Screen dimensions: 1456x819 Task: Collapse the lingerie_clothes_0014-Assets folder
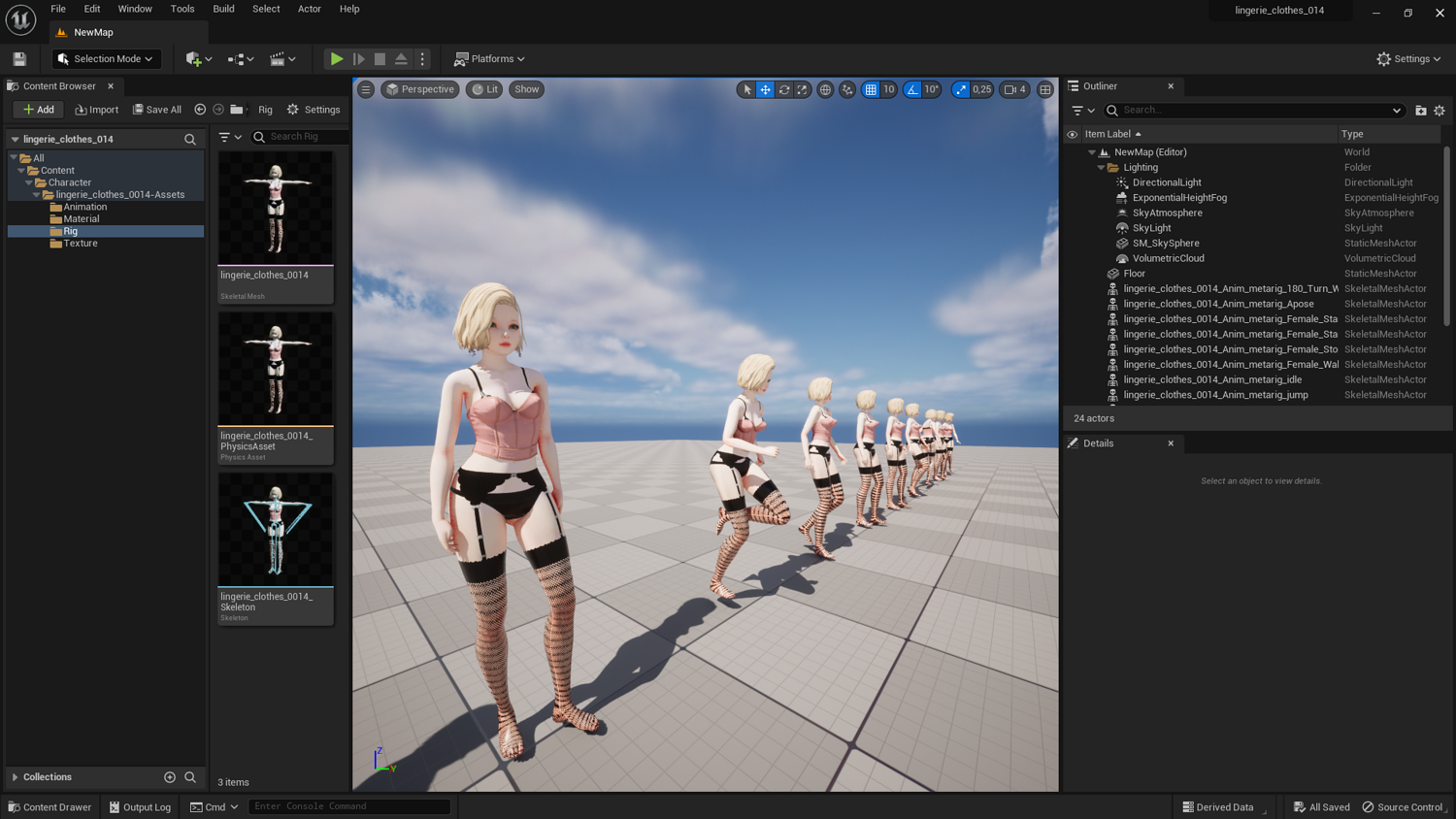pyautogui.click(x=37, y=195)
